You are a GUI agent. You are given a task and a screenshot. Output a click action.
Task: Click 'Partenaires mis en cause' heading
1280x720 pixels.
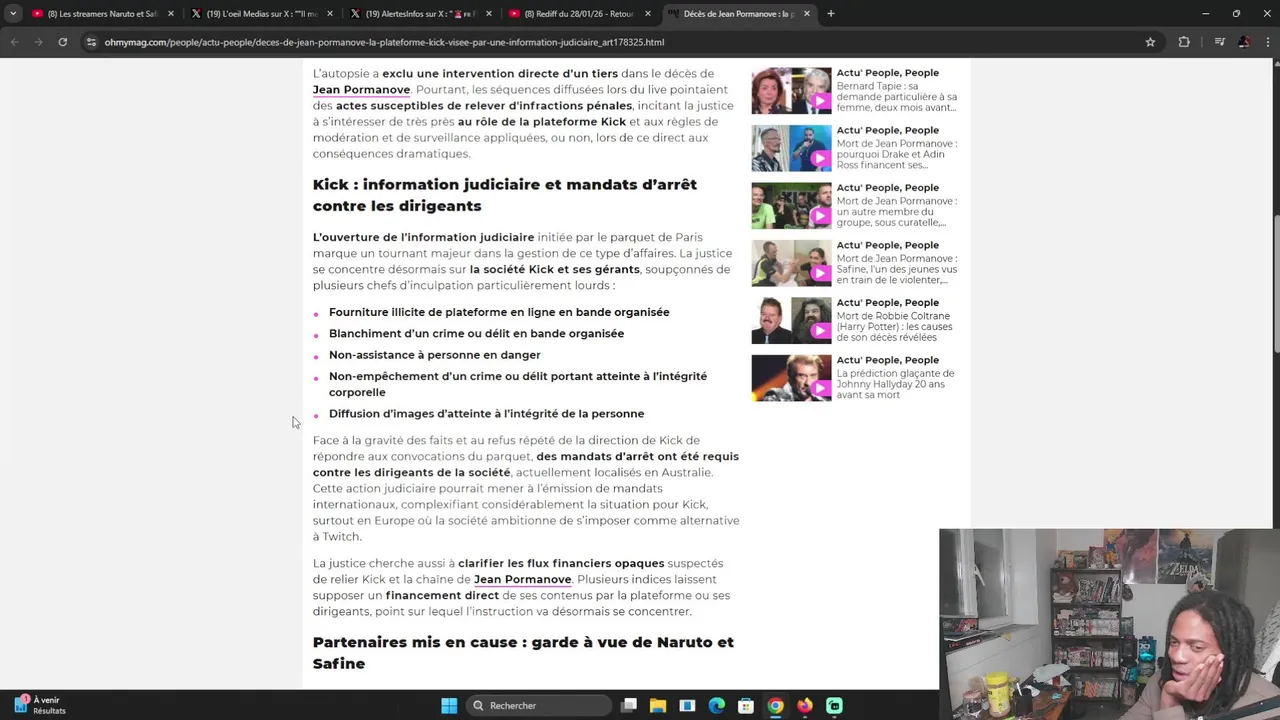pyautogui.click(x=523, y=652)
